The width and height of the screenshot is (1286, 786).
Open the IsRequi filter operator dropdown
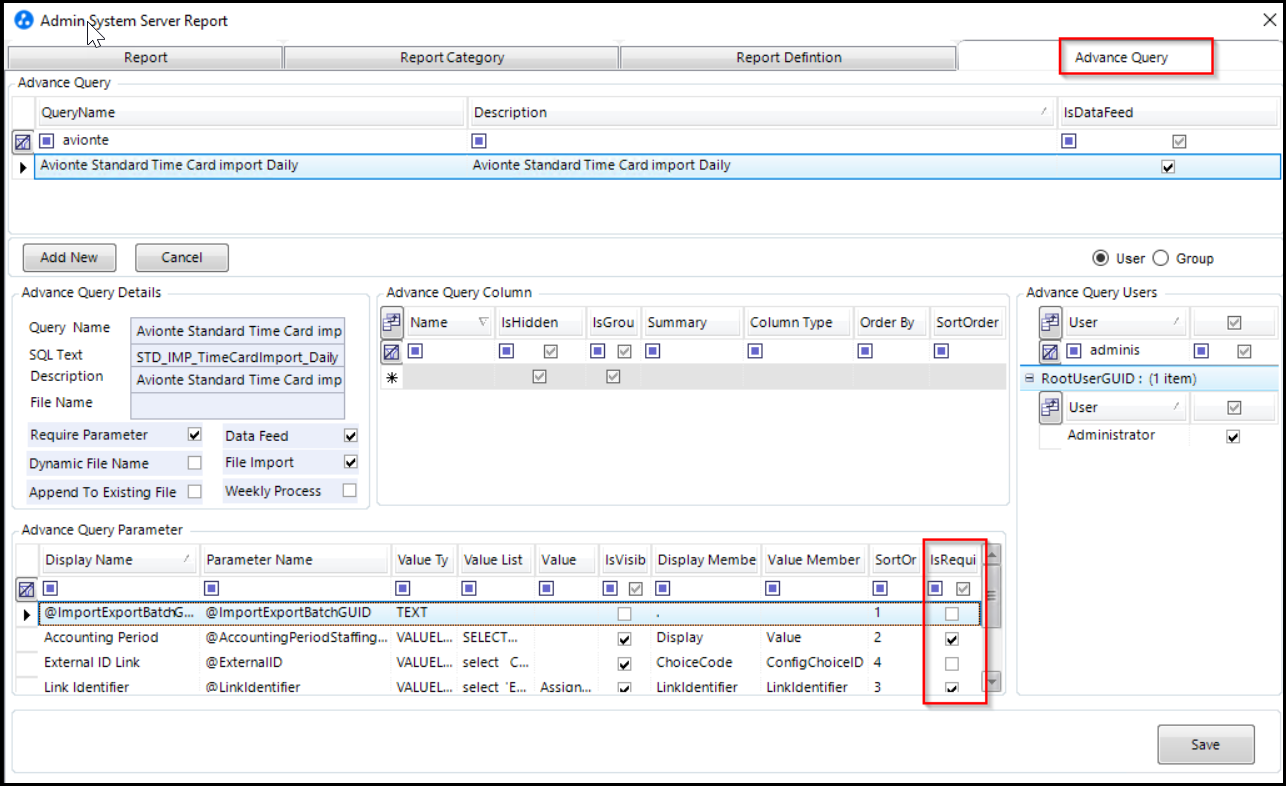[936, 588]
